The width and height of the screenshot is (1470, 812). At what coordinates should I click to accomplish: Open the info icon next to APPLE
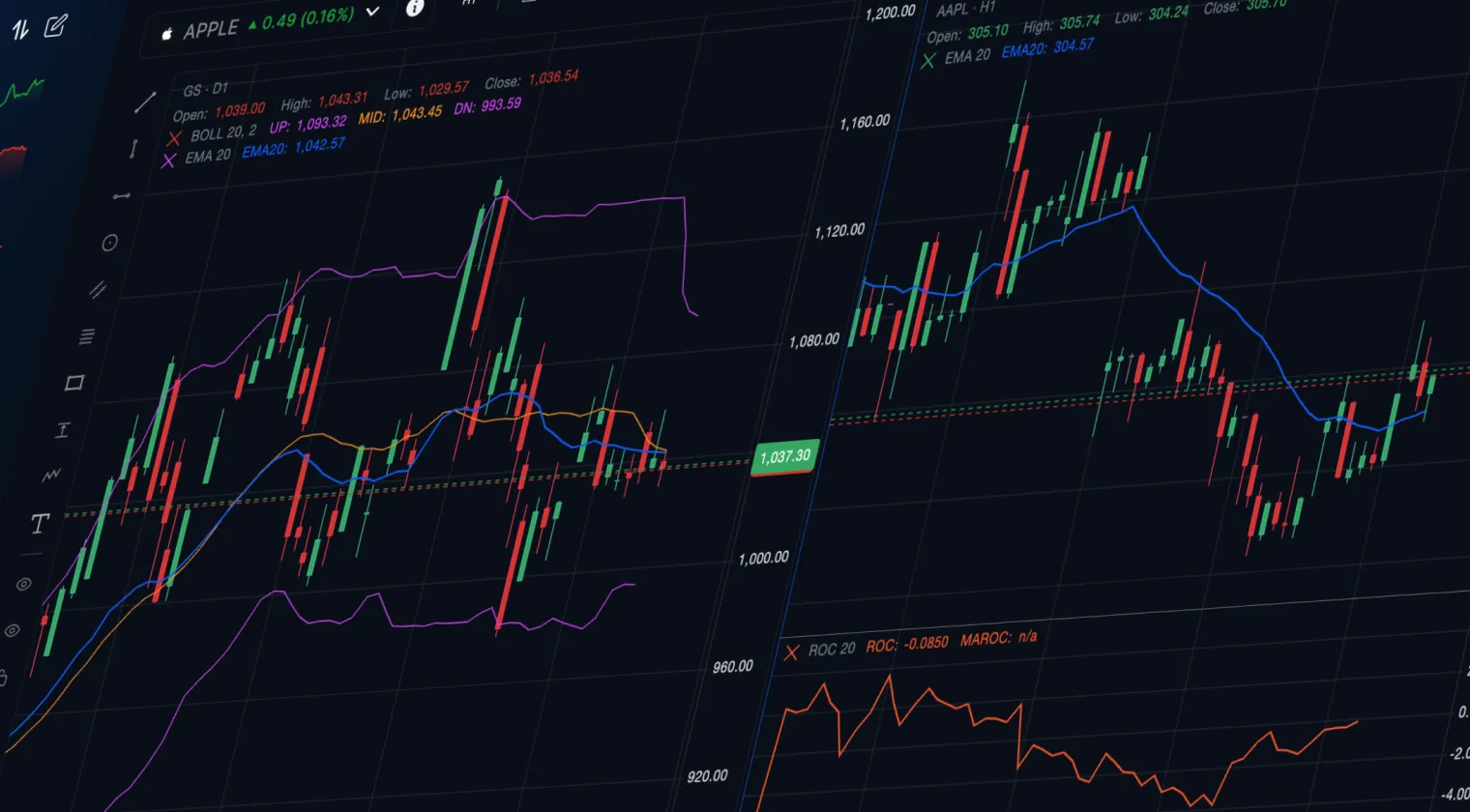pyautogui.click(x=415, y=8)
